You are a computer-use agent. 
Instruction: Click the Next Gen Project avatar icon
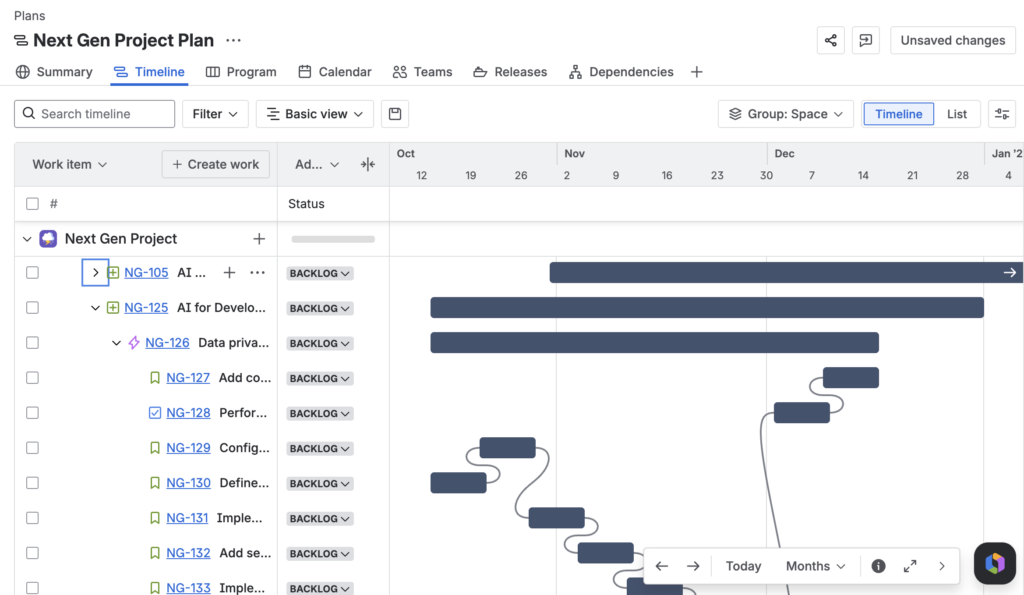click(x=48, y=239)
